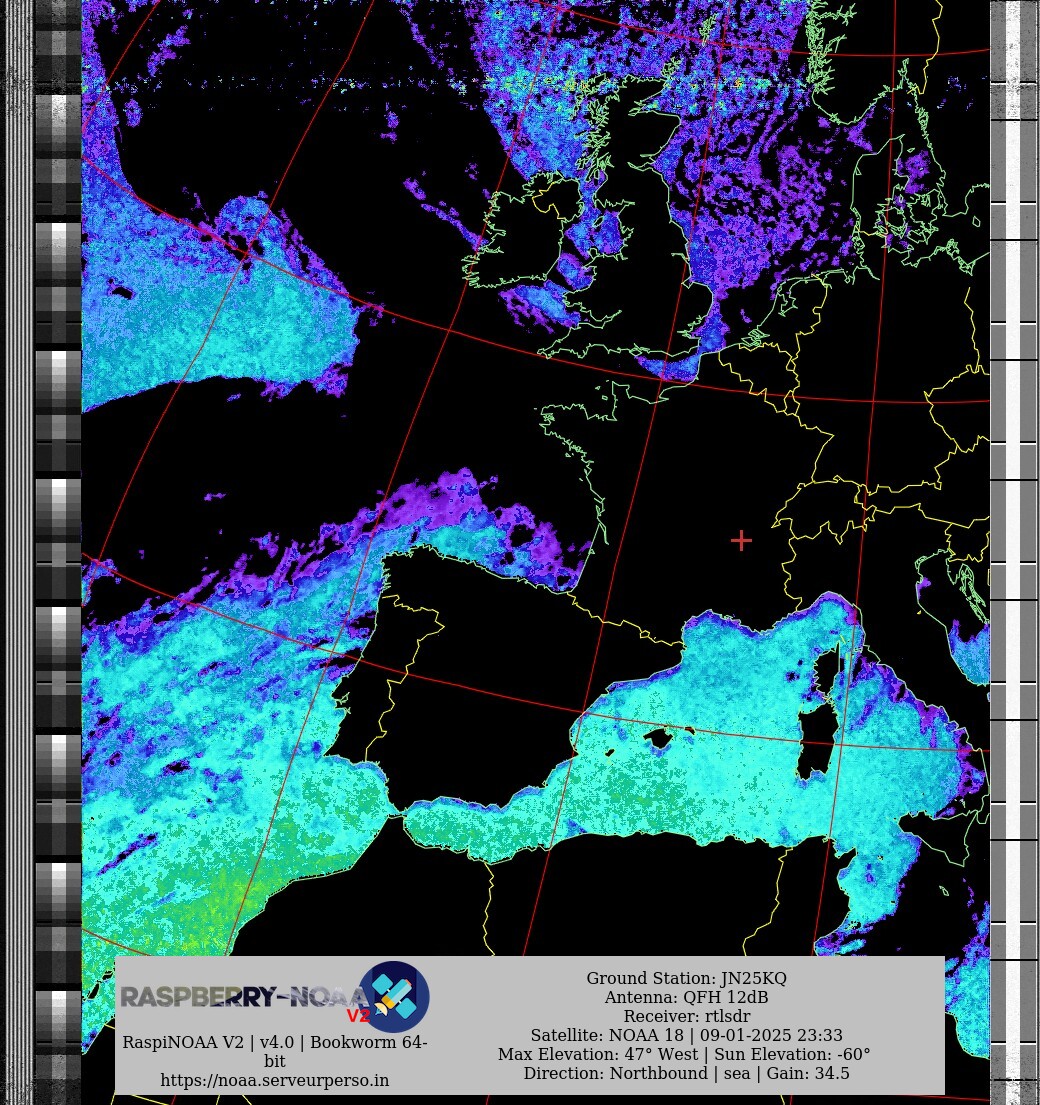Image resolution: width=1040 pixels, height=1105 pixels.
Task: Click the RASPBERRY-NOAA logo text
Action: pos(240,997)
